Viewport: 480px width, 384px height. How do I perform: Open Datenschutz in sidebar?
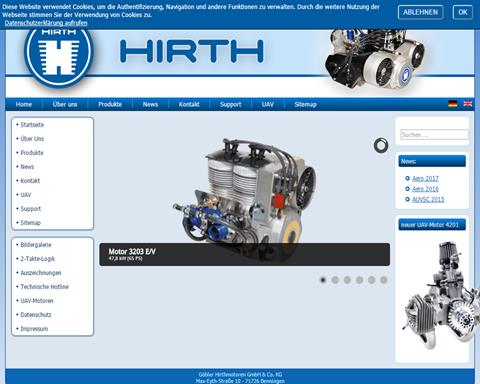pyautogui.click(x=36, y=315)
